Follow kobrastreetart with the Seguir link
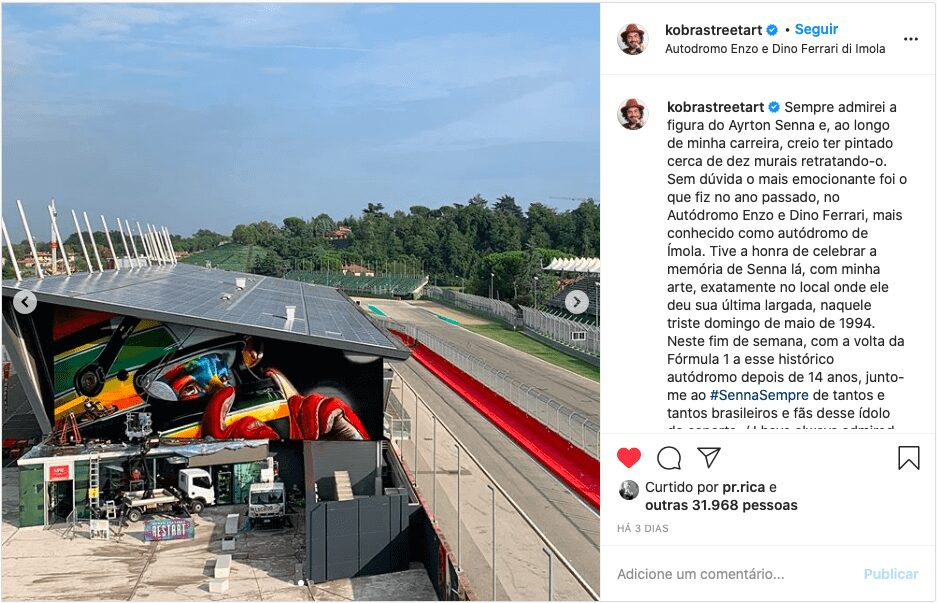Screen dimensions: 937x603 click(x=816, y=29)
